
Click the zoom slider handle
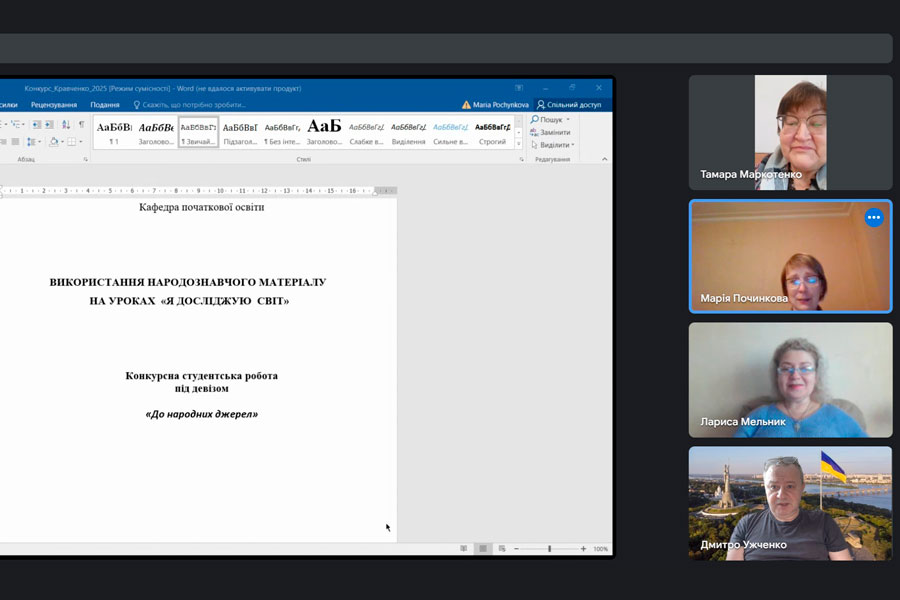coord(549,549)
